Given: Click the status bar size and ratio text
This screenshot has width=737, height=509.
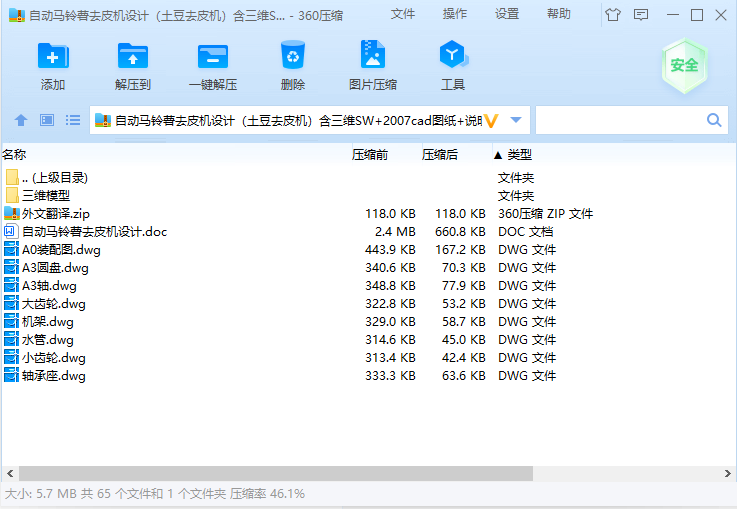Looking at the screenshot, I should (x=155, y=494).
